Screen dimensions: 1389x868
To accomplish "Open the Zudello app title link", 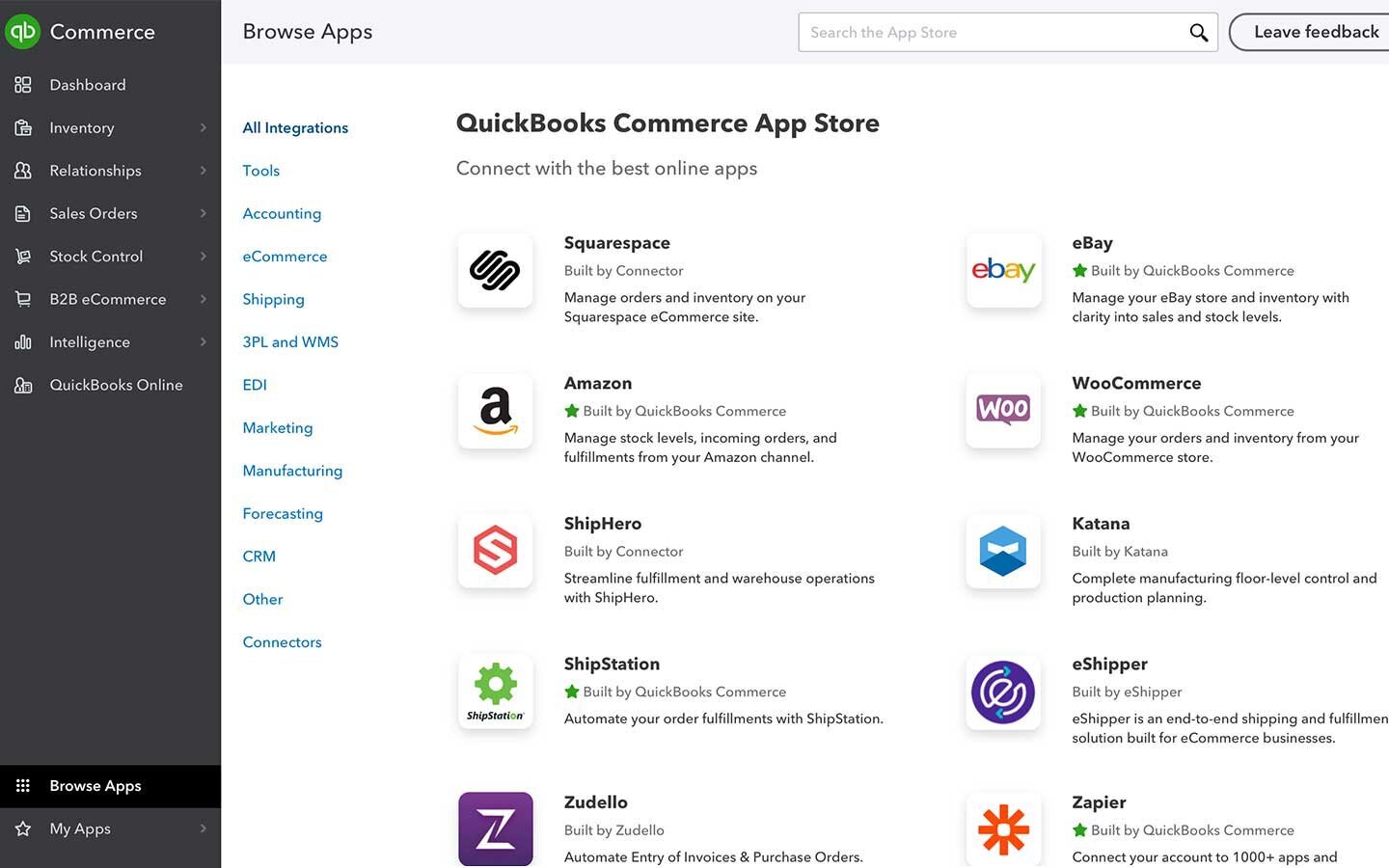I will click(595, 802).
